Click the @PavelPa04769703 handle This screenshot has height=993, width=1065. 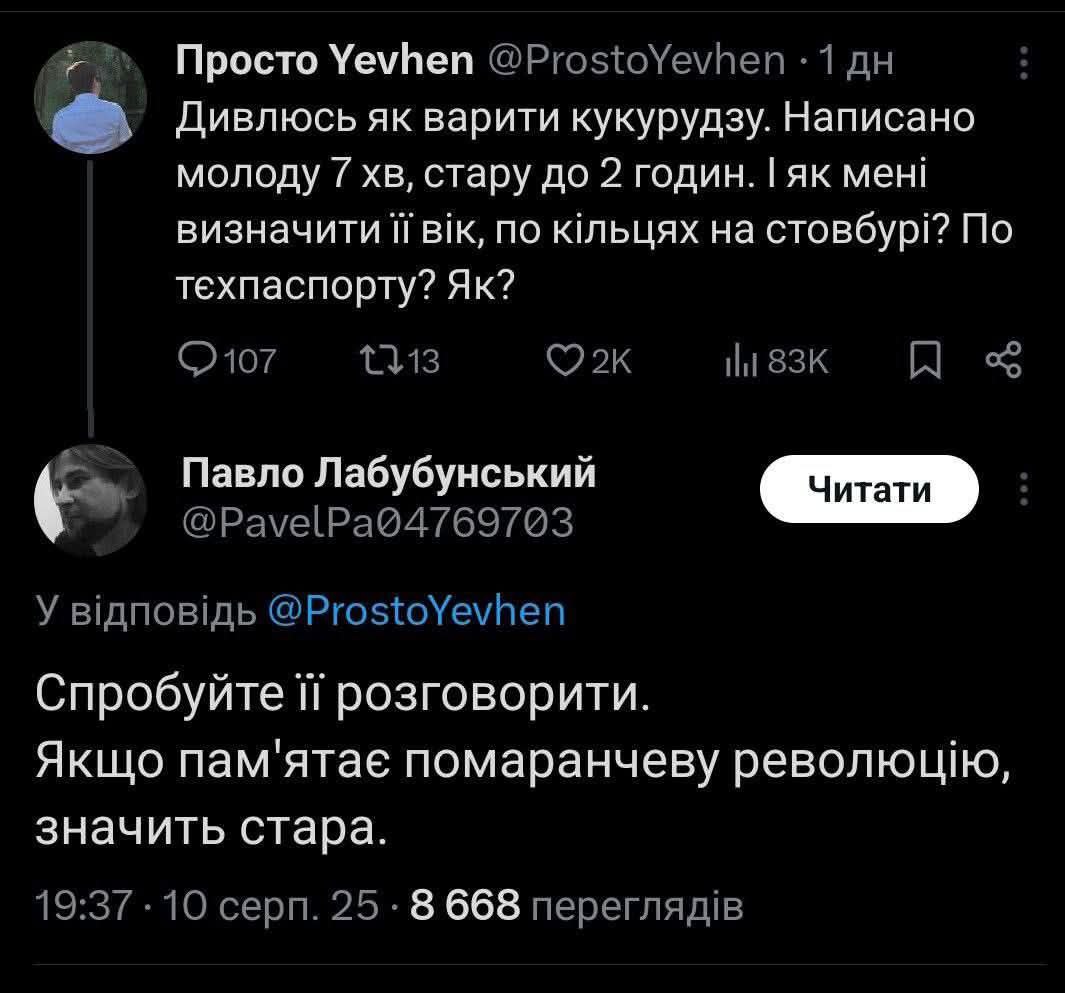tap(378, 520)
